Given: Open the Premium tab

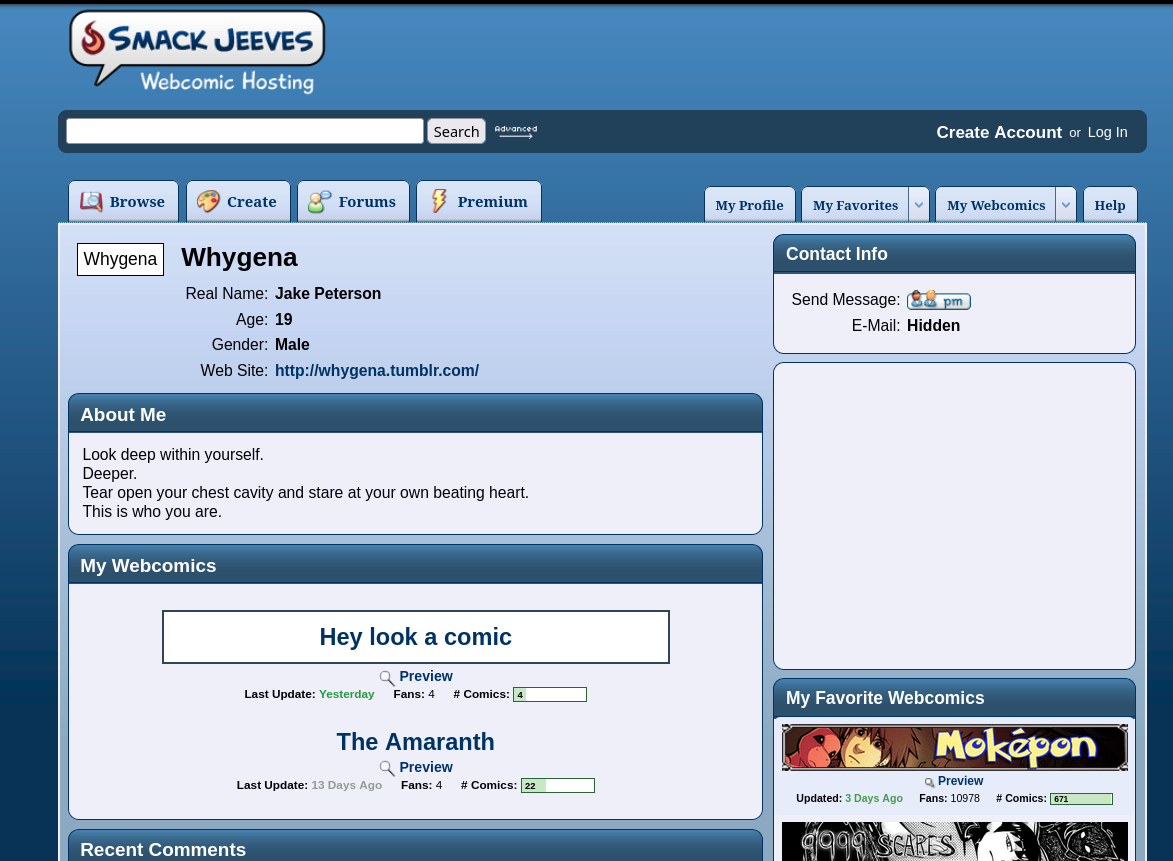Looking at the screenshot, I should [479, 201].
